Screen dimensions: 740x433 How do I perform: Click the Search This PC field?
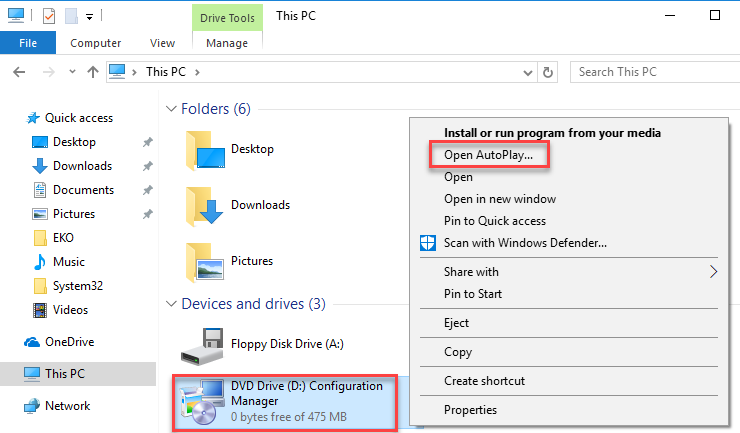(655, 72)
